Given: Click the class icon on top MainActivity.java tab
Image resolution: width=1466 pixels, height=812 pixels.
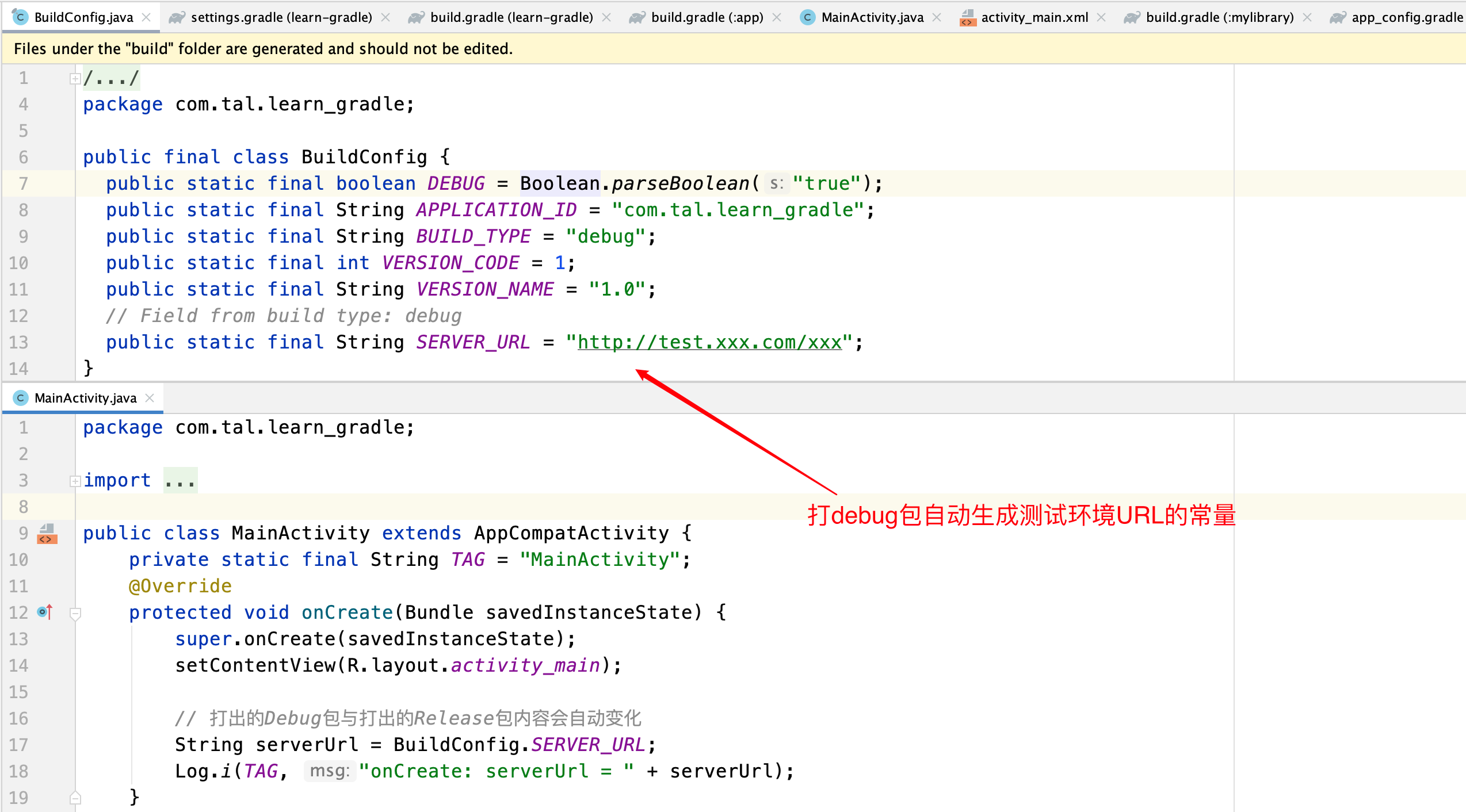Looking at the screenshot, I should pos(807,17).
